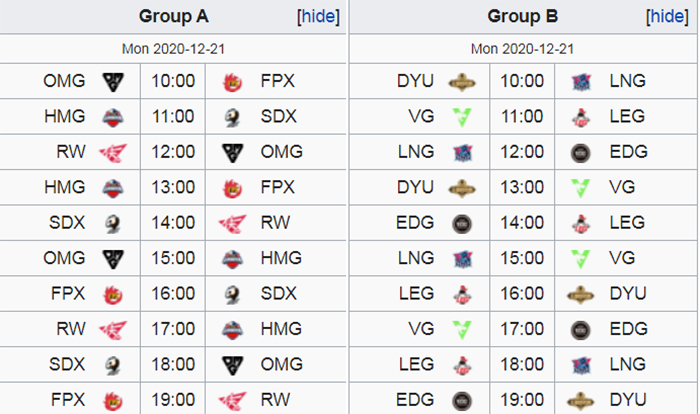Click FPX flame logo in 10:00 match
This screenshot has height=414, width=700.
233,82
